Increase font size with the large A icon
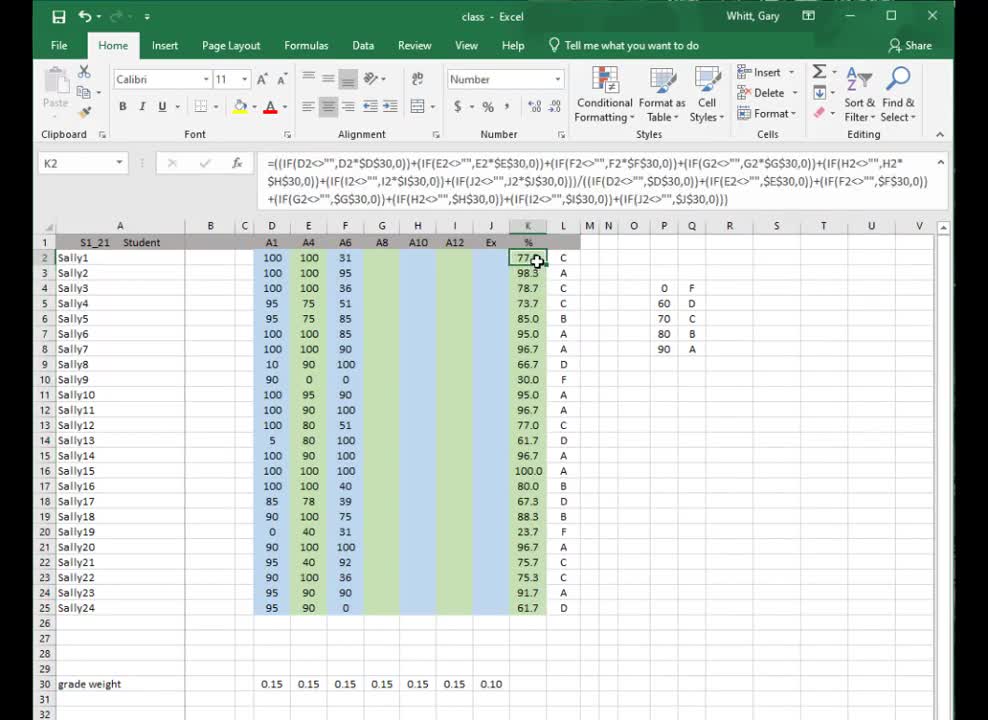The image size is (988, 720). (x=262, y=79)
